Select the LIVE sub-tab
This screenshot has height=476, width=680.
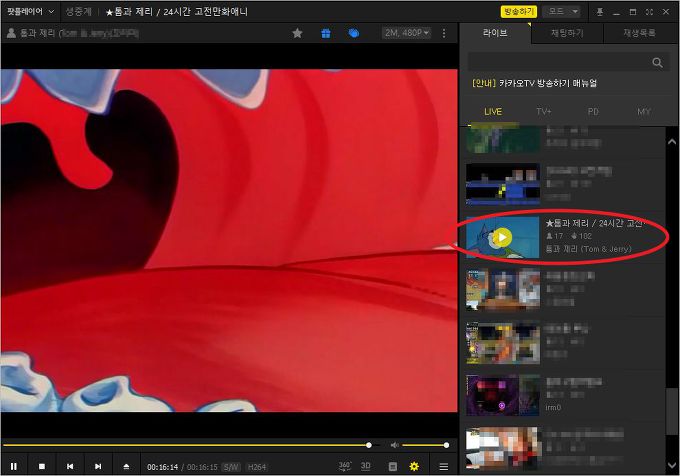(x=493, y=112)
